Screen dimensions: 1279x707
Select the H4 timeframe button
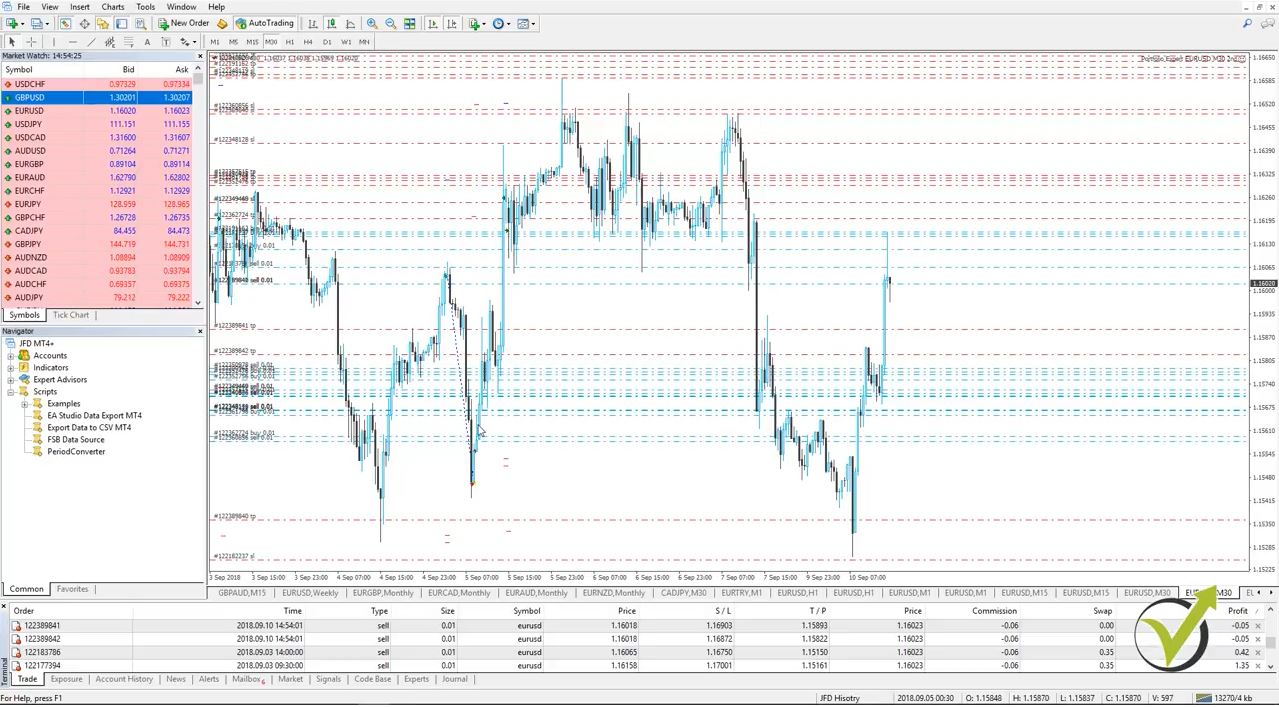307,42
